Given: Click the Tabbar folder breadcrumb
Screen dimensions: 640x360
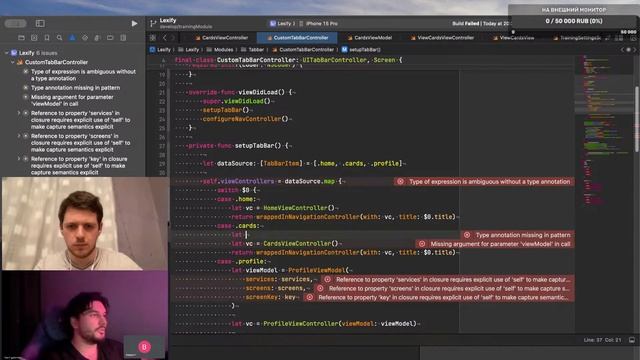Looking at the screenshot, I should click(253, 50).
